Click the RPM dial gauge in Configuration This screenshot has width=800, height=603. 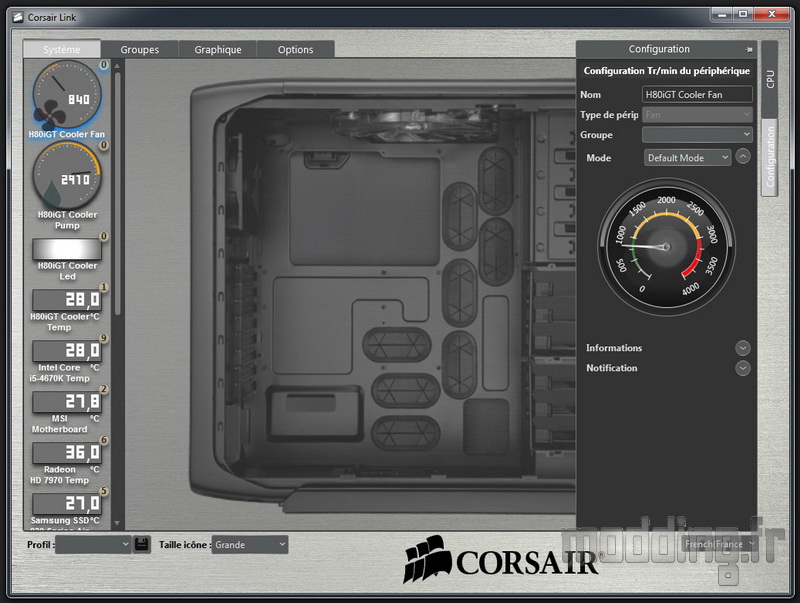666,247
